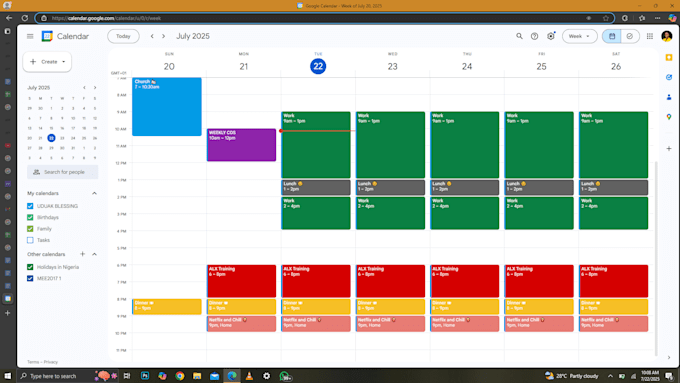Reload the page in browser

point(25,18)
